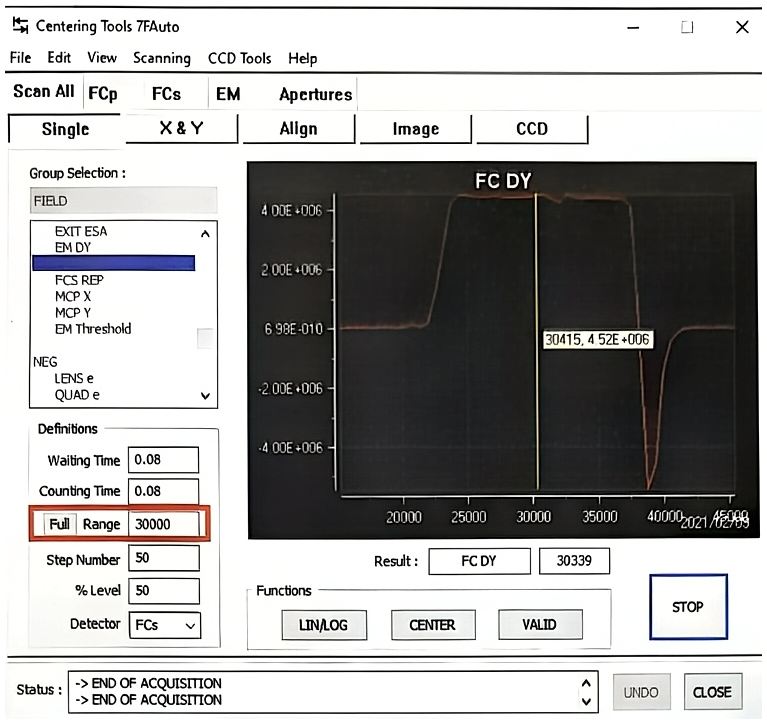Screen dimensions: 767x724
Task: Select EM Threshold in the group list
Action: [x=93, y=329]
